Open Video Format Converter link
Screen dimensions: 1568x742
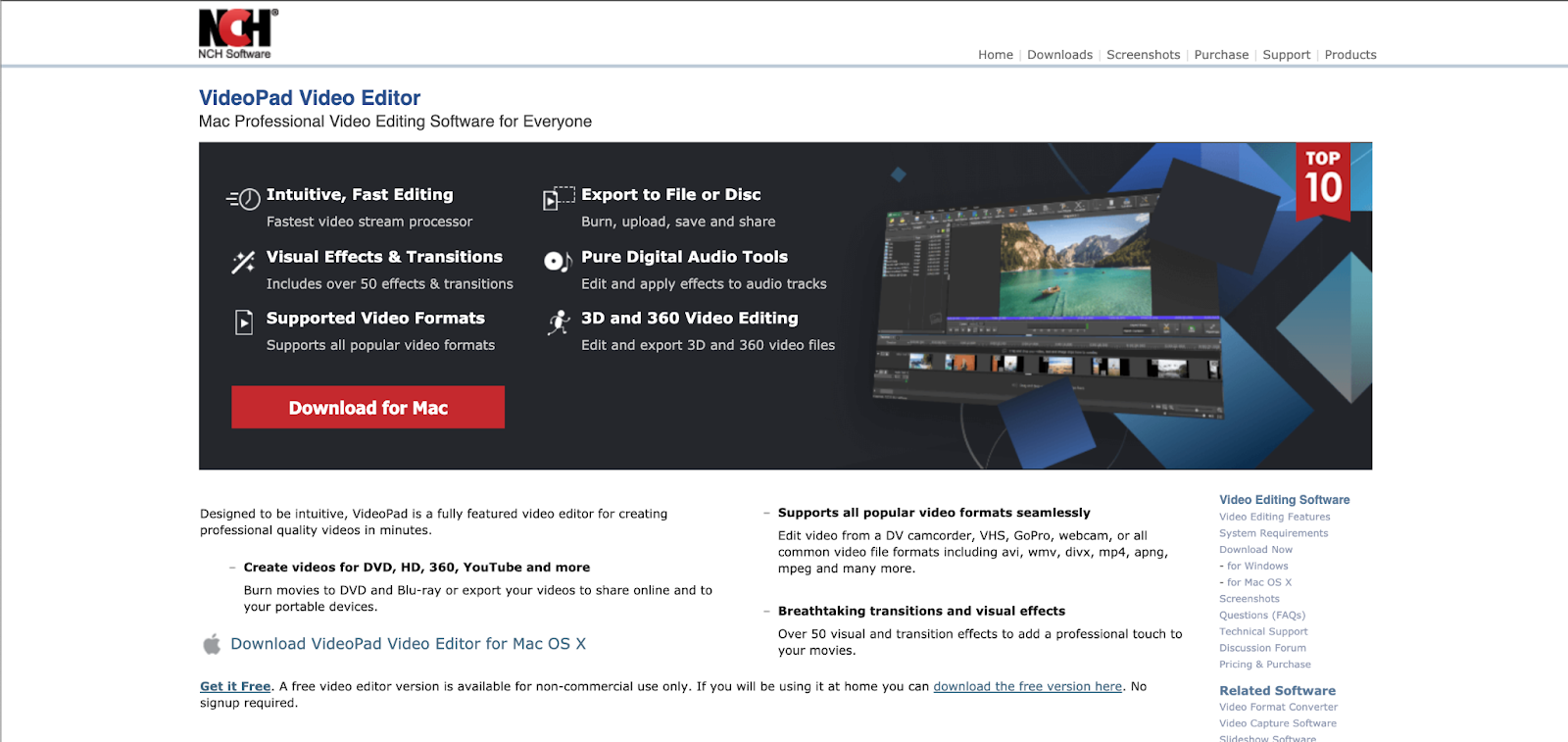tap(1278, 707)
